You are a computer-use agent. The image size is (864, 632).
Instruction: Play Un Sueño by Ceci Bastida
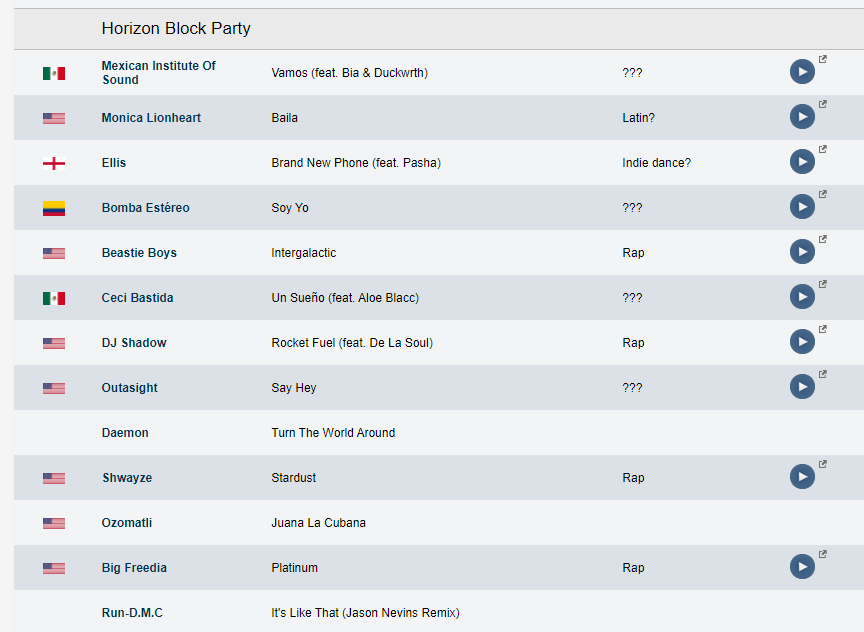[x=802, y=296]
